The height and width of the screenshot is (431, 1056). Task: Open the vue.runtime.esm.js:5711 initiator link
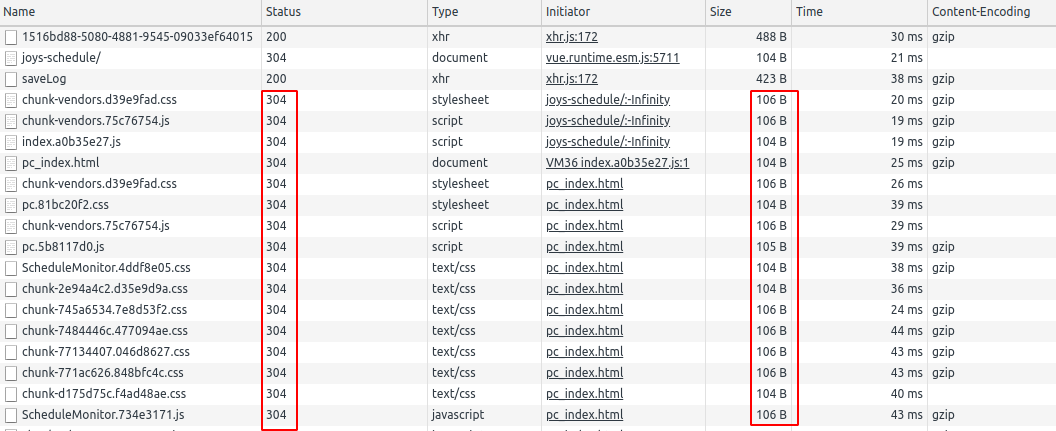pos(612,58)
